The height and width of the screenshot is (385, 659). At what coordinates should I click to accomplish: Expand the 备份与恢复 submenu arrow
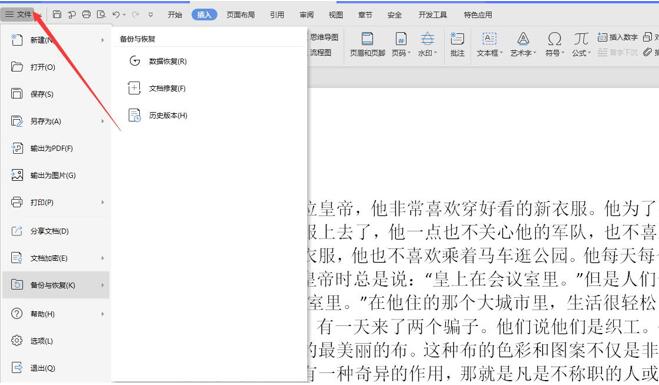click(x=102, y=285)
